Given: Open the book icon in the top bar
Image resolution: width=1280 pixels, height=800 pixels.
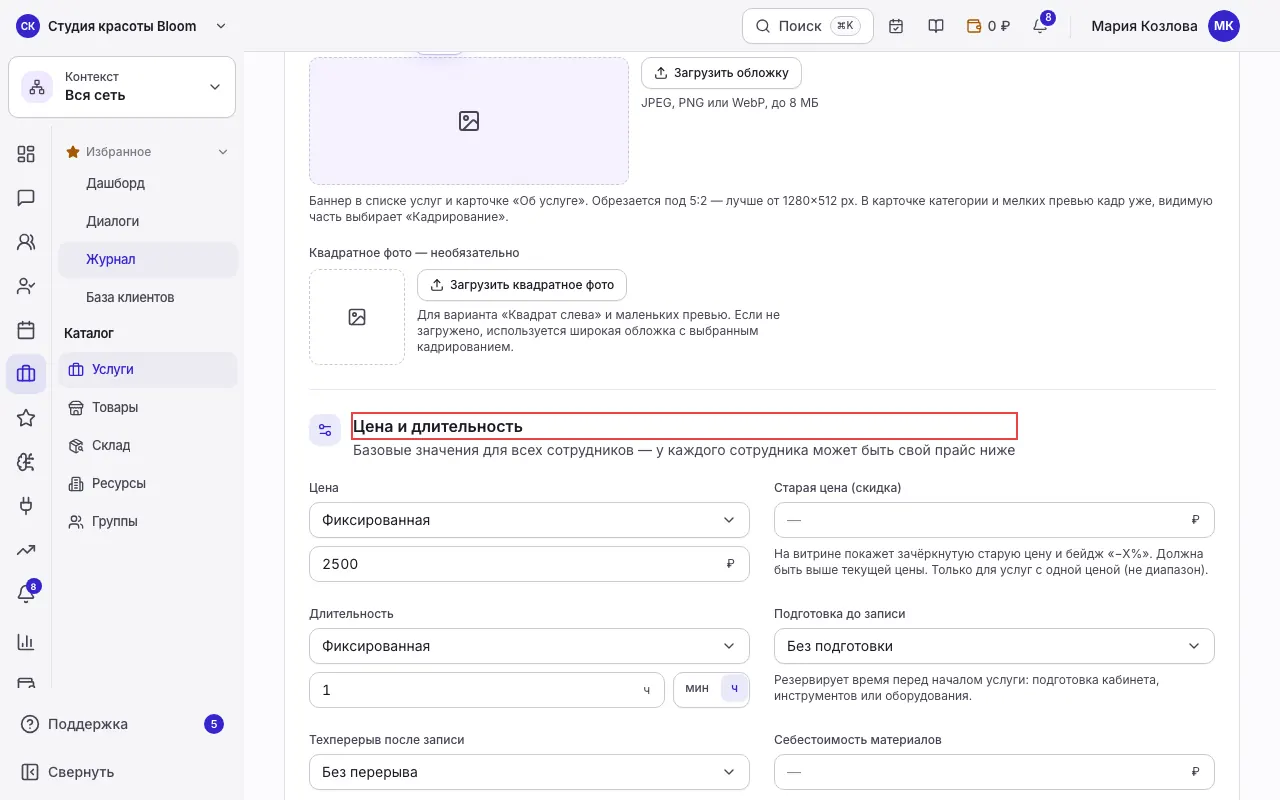Looking at the screenshot, I should 936,26.
